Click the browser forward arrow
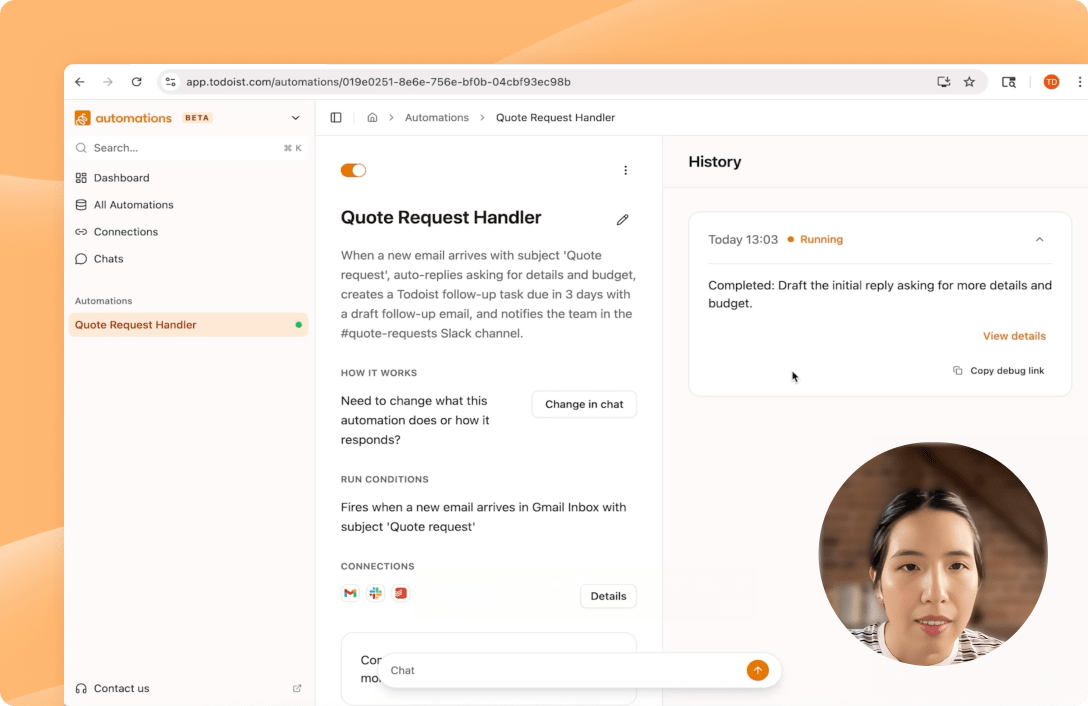This screenshot has height=706, width=1088. point(108,82)
